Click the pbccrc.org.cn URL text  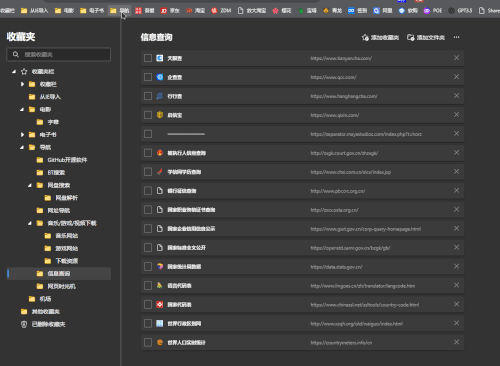(338, 191)
